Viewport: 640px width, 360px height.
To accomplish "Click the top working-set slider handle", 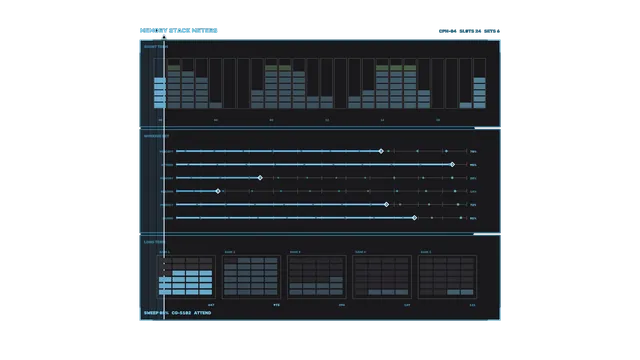I will (x=381, y=151).
